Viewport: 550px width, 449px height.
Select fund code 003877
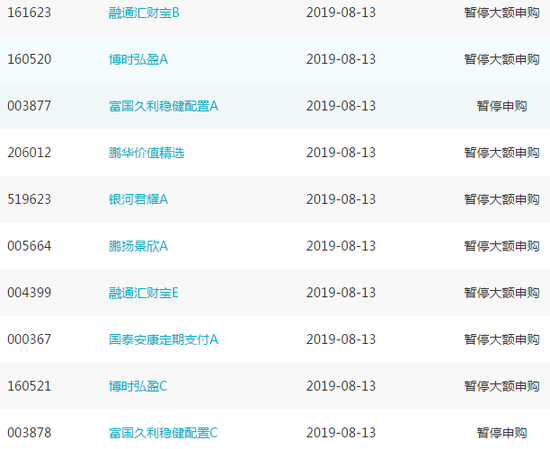coord(29,106)
